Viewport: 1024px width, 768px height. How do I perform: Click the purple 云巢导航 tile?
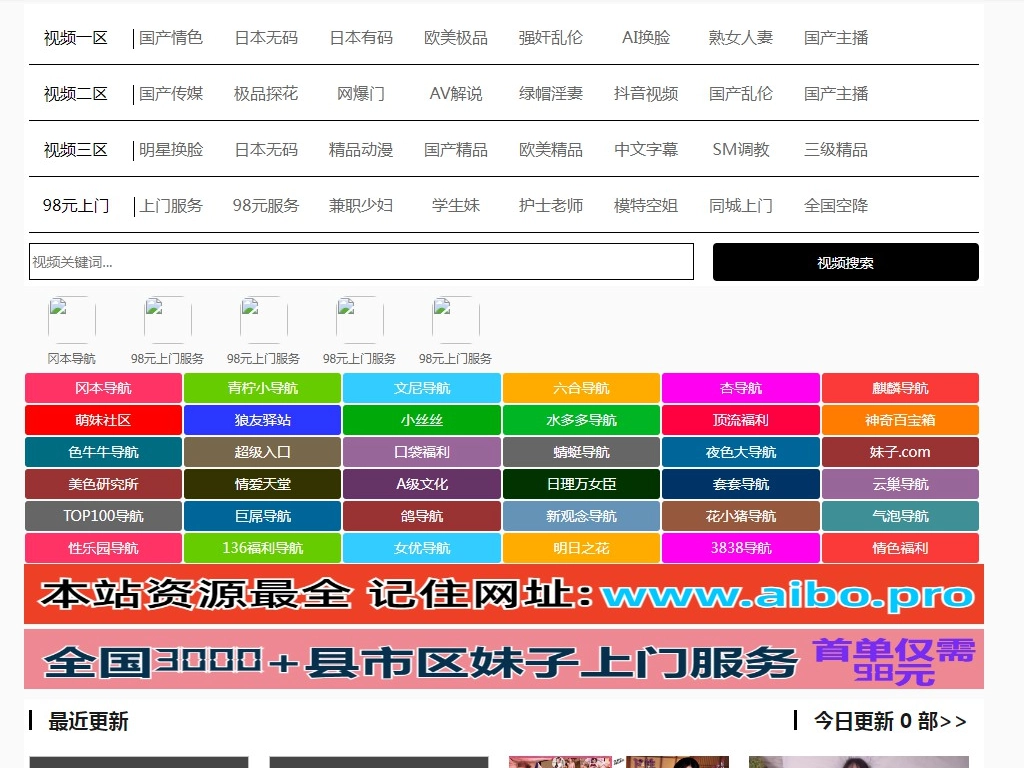click(900, 484)
